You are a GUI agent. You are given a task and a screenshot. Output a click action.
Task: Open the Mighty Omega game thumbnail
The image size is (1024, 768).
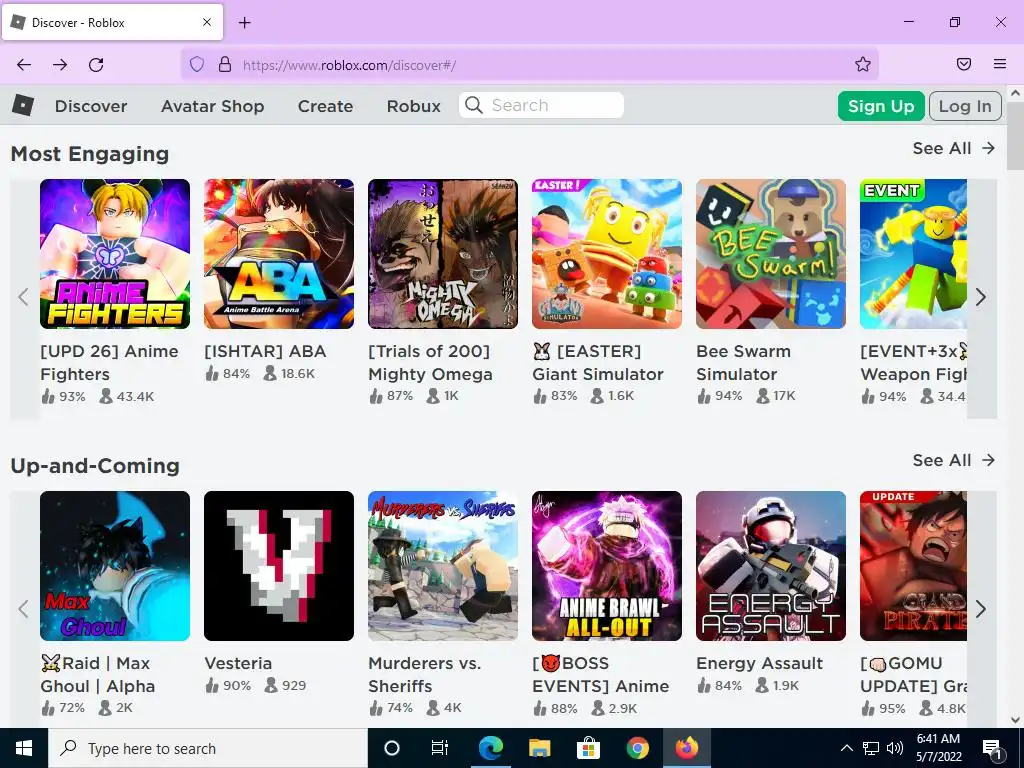click(443, 254)
